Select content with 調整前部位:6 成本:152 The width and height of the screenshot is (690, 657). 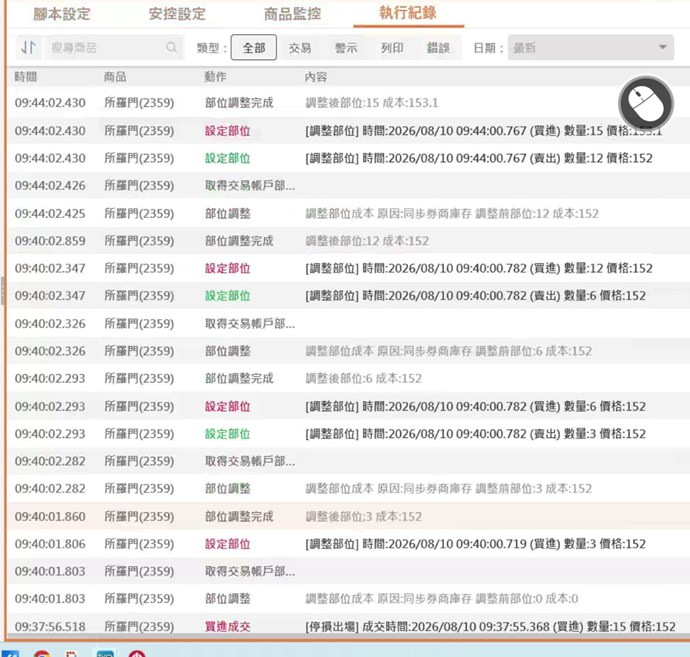point(448,351)
